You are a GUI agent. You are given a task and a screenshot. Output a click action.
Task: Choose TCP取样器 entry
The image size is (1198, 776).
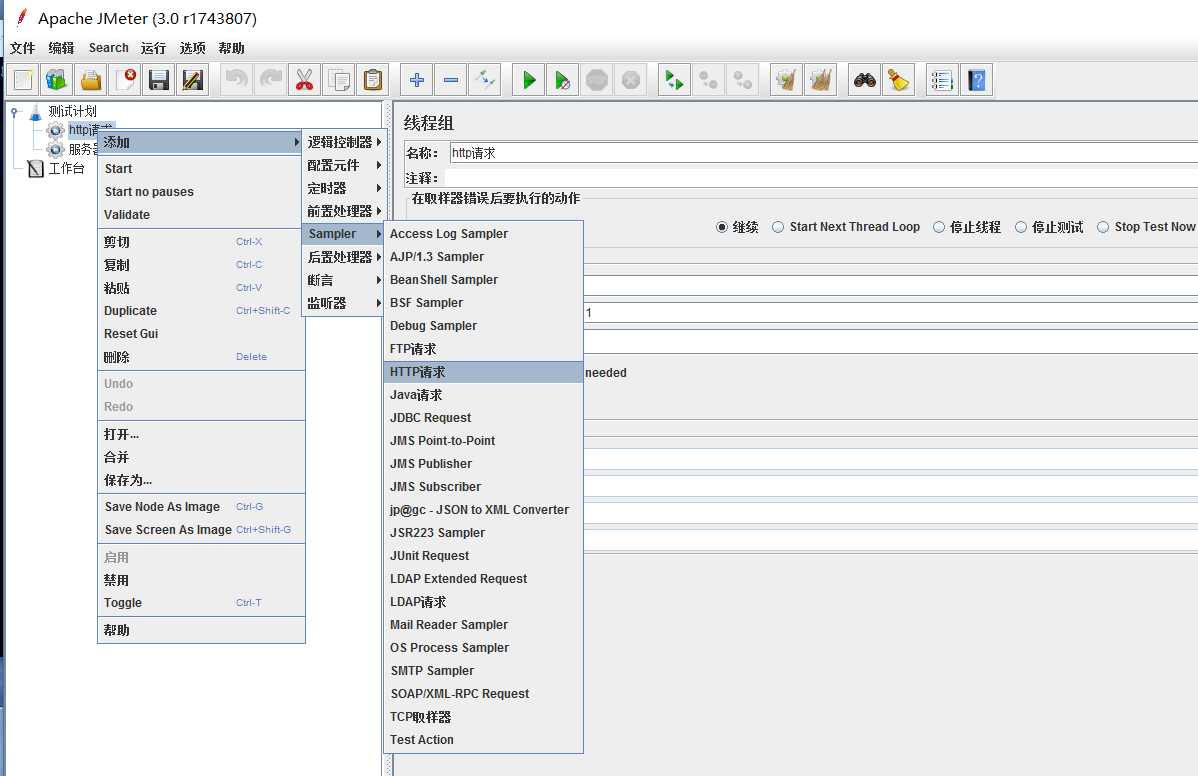(483, 716)
